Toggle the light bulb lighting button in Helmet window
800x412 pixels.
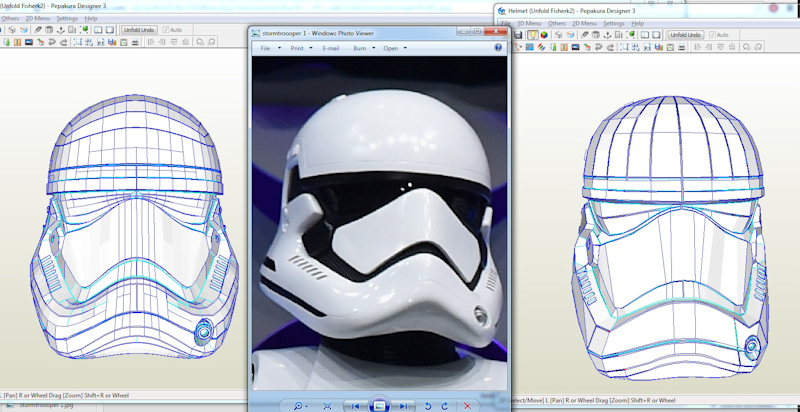pyautogui.click(x=533, y=35)
